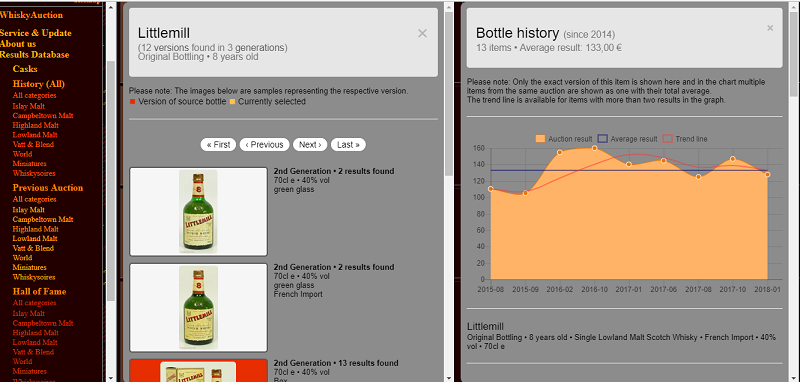Viewport: 800px width, 382px height.
Task: Open Islay Malt under History (All)
Action: point(29,106)
